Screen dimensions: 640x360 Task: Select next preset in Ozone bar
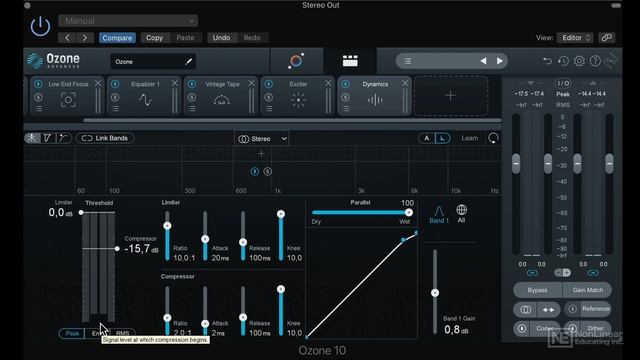point(500,61)
